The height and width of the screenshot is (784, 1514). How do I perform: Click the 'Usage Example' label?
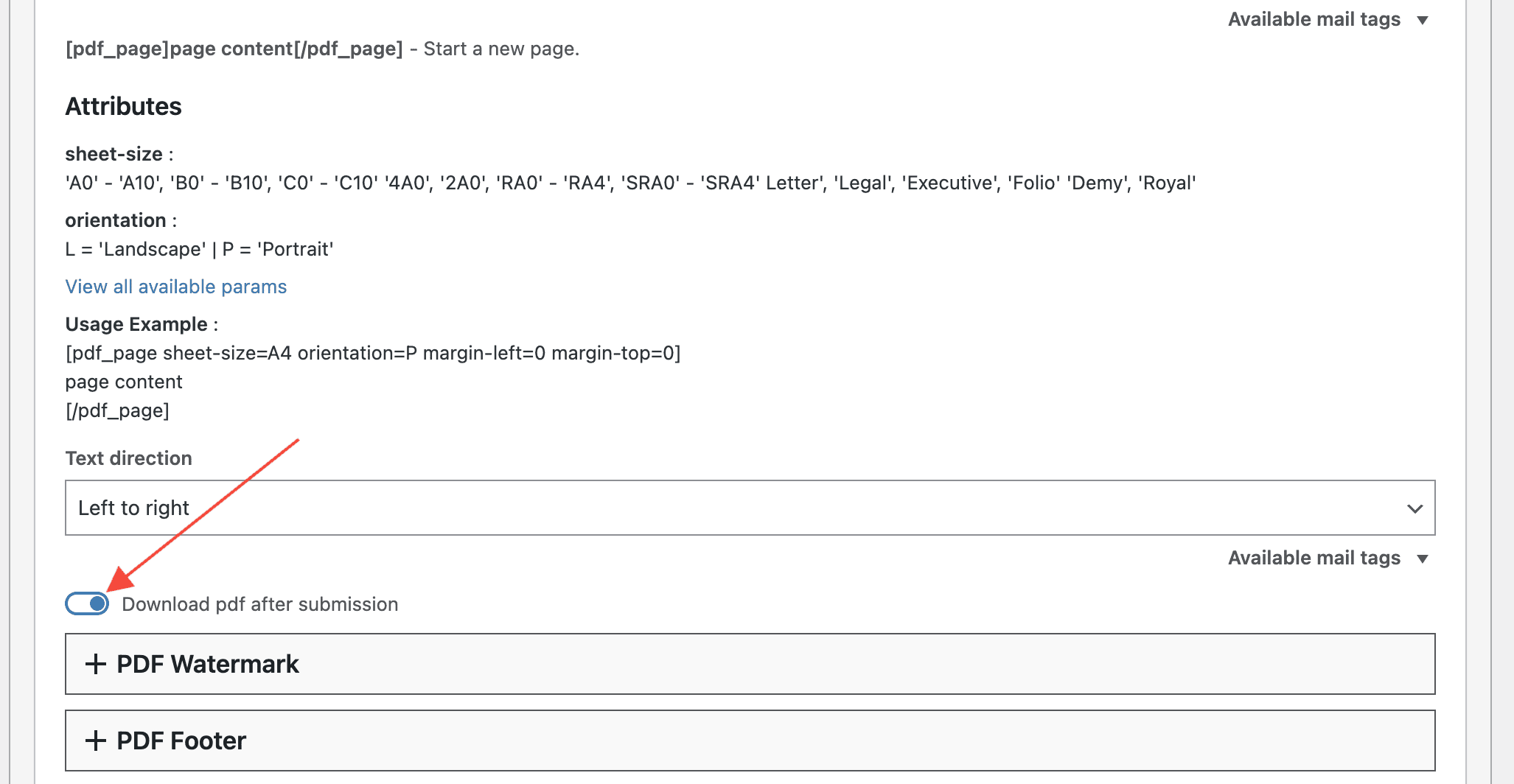pyautogui.click(x=137, y=324)
